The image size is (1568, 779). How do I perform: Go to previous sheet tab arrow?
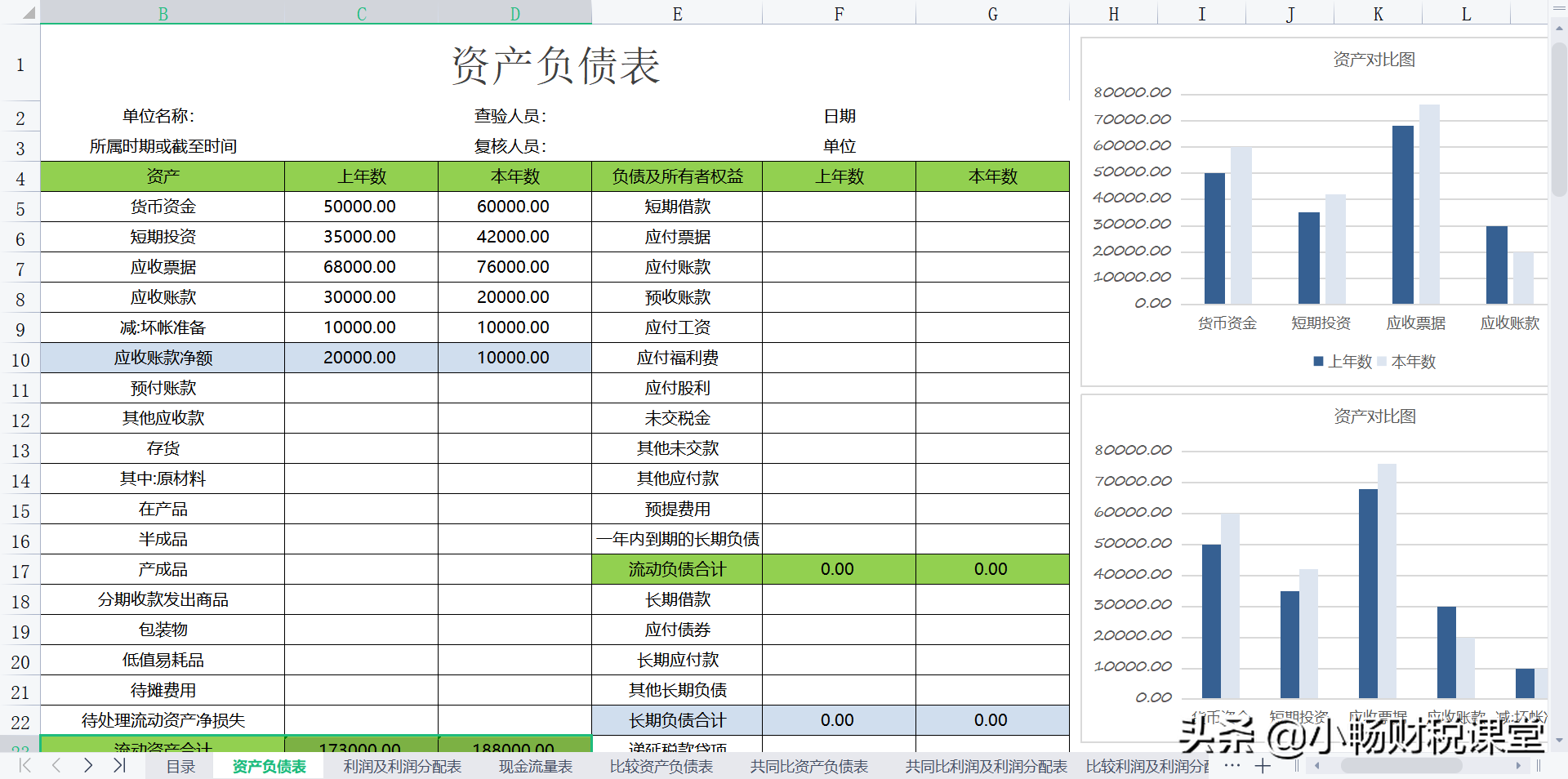56,766
